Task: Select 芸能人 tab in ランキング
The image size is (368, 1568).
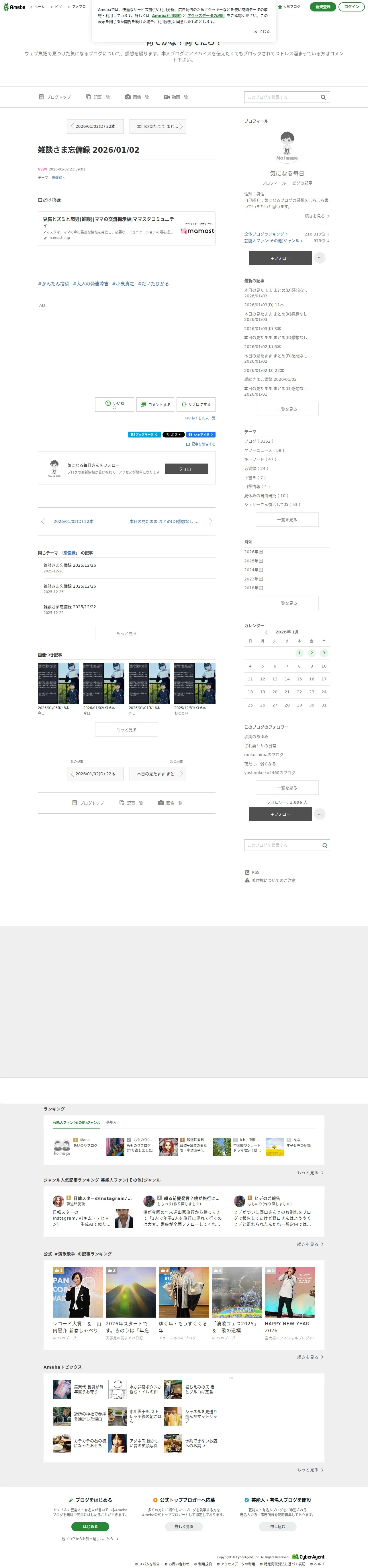Action: tap(111, 1122)
